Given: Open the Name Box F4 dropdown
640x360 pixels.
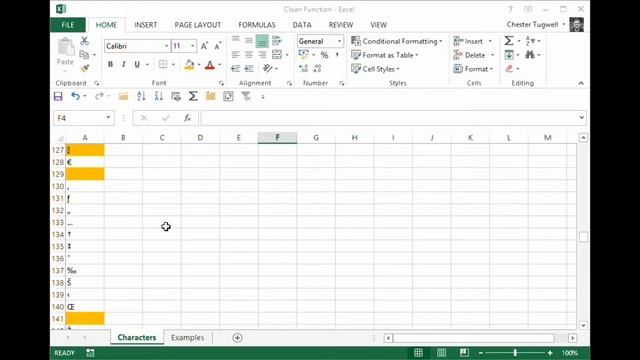Looking at the screenshot, I should 108,118.
